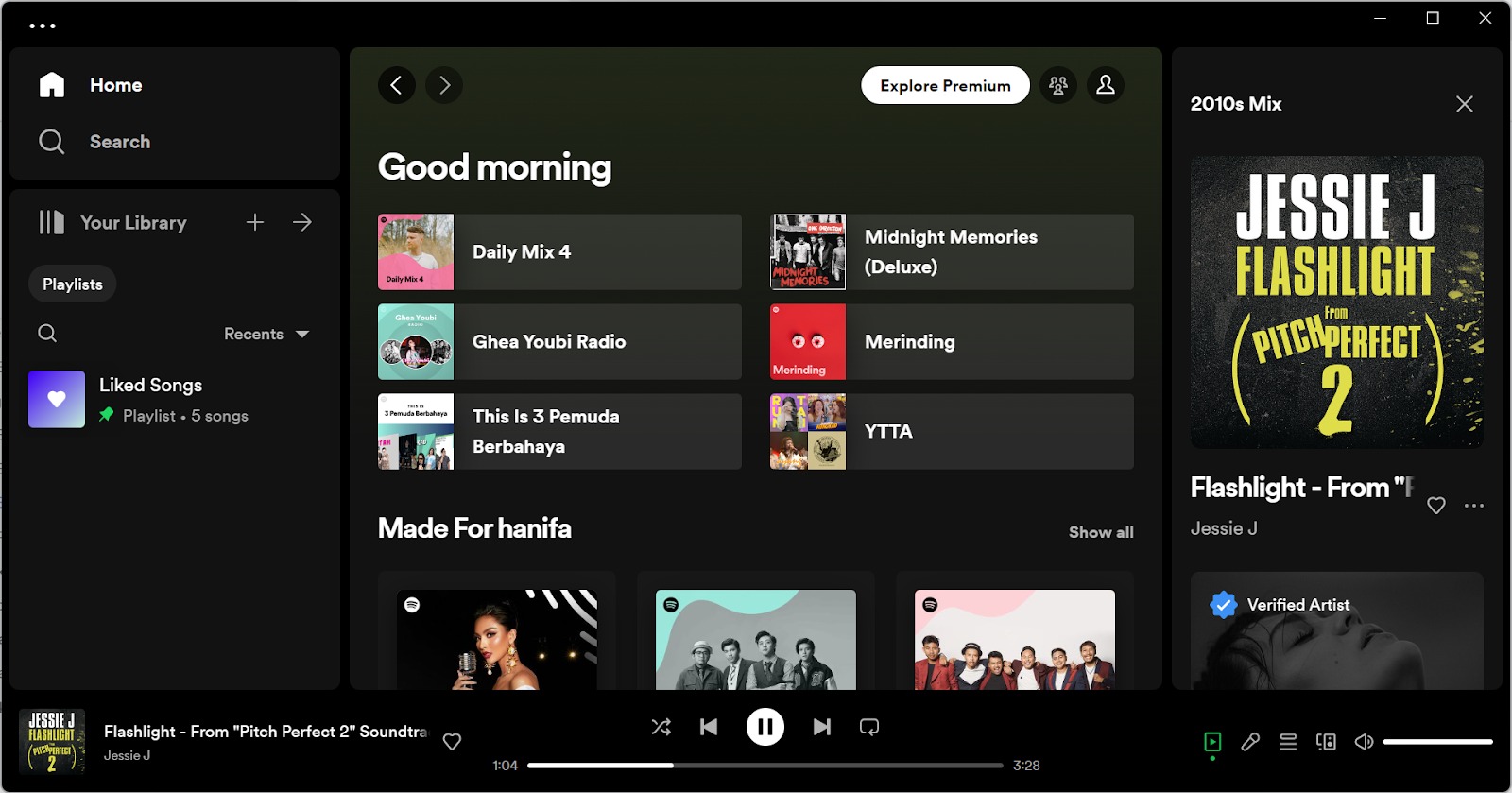Open the 2010s Mix title link
The width and height of the screenshot is (1512, 793).
pos(1236,104)
